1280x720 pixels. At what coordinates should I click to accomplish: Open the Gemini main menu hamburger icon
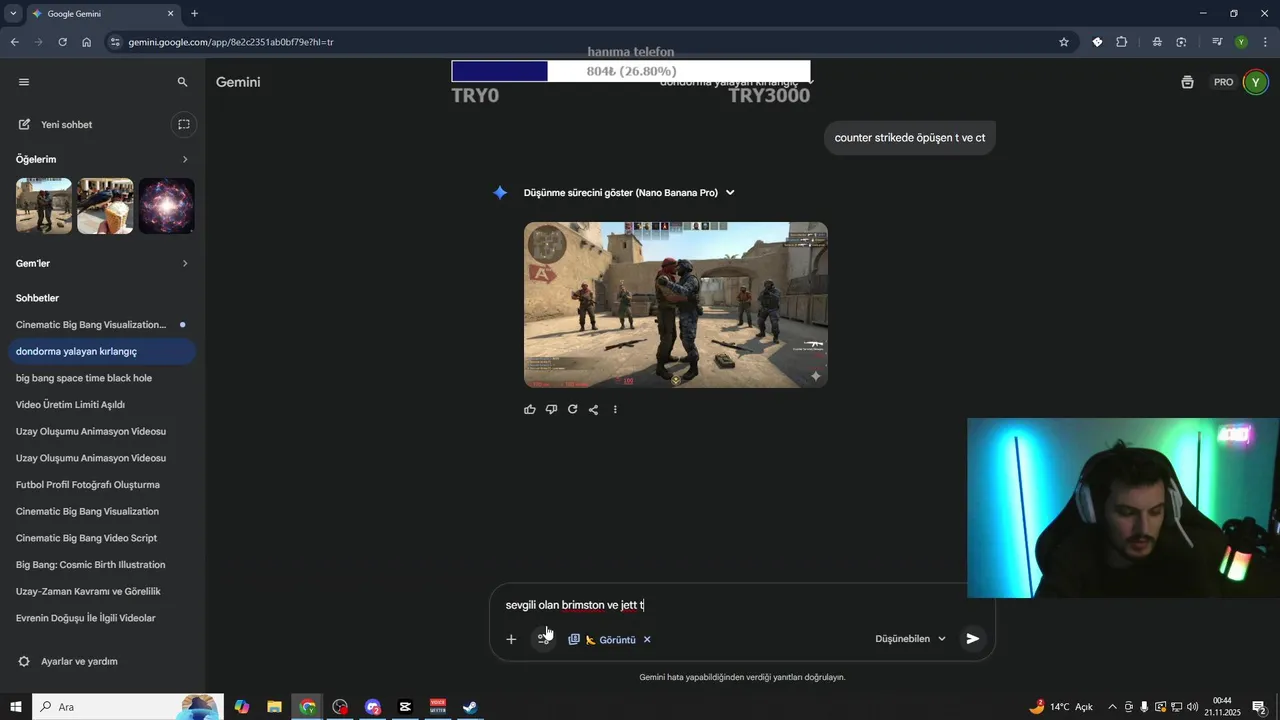pyautogui.click(x=24, y=82)
